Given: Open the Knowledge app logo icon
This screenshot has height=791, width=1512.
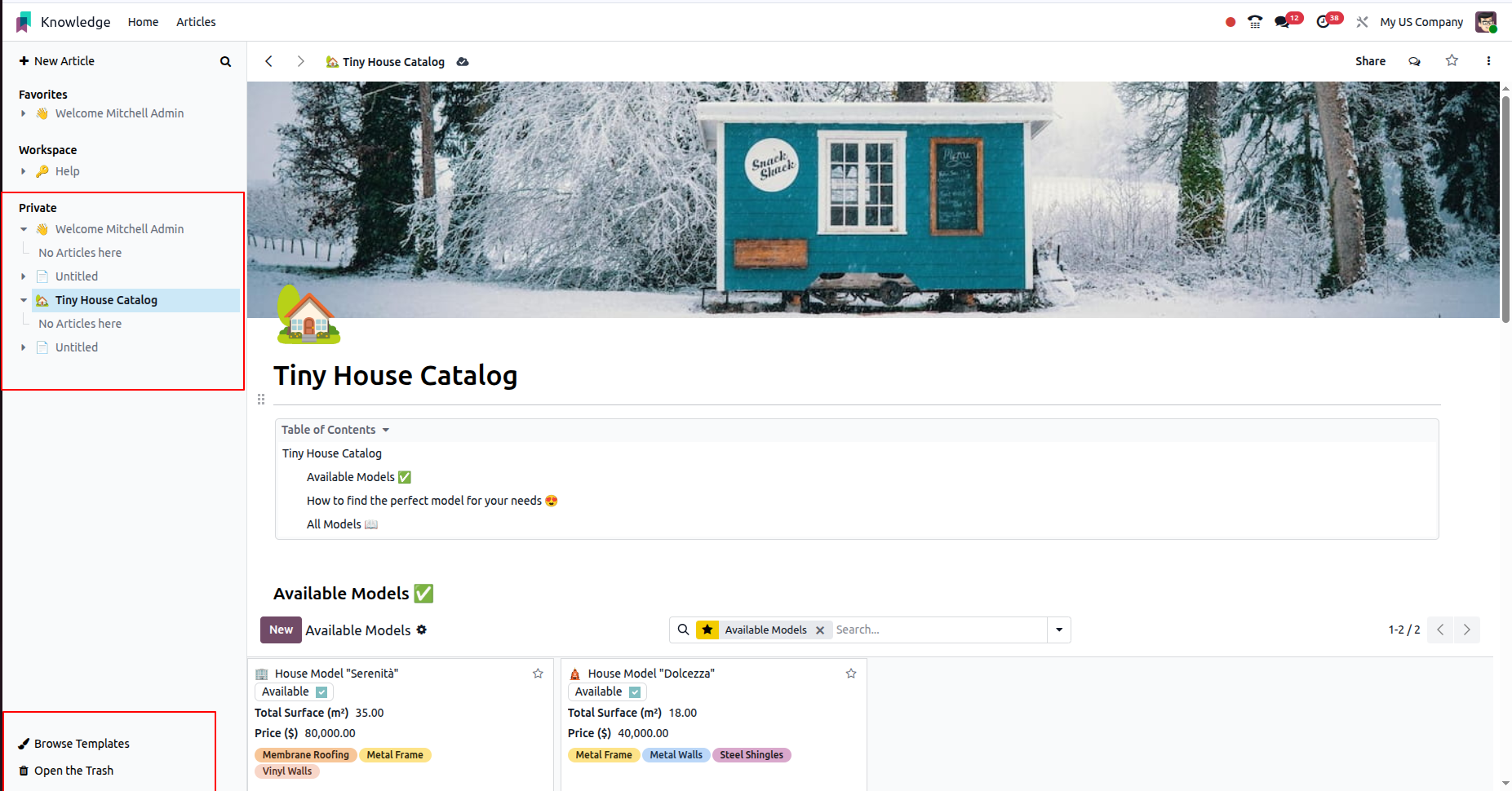Looking at the screenshot, I should pos(24,22).
